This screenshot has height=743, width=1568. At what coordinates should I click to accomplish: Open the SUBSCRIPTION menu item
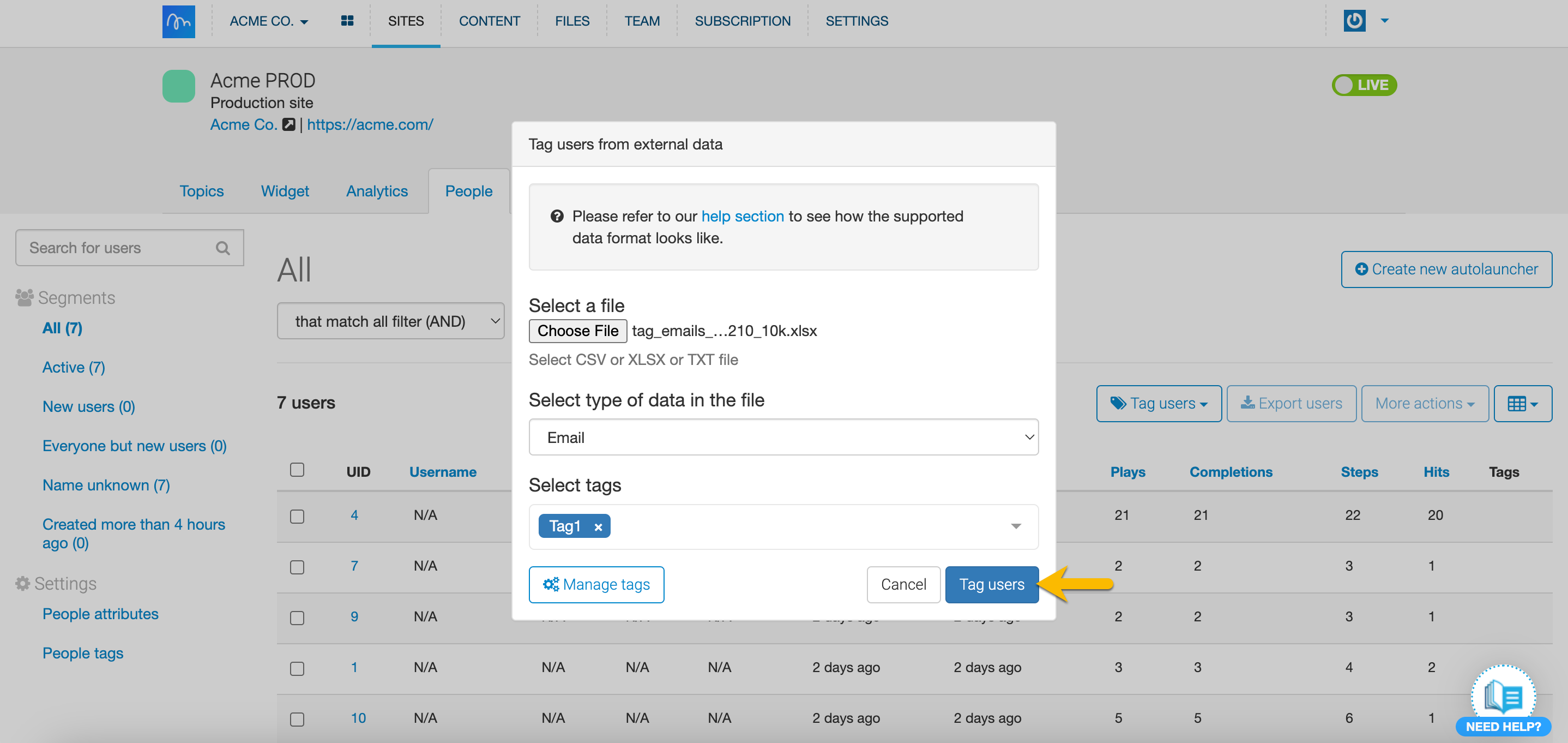point(742,21)
